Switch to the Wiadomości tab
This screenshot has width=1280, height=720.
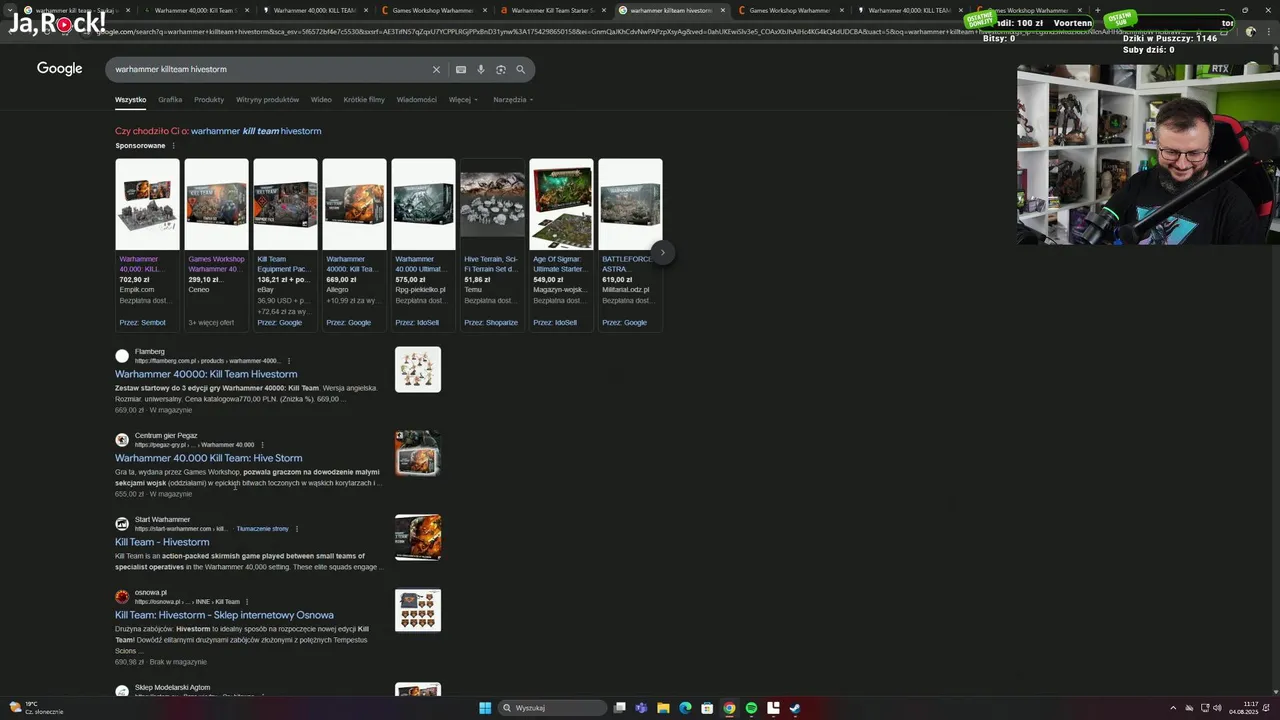416,100
